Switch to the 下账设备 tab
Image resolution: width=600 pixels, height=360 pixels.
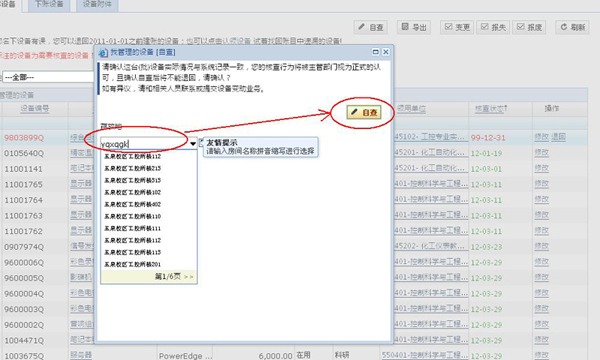(49, 5)
